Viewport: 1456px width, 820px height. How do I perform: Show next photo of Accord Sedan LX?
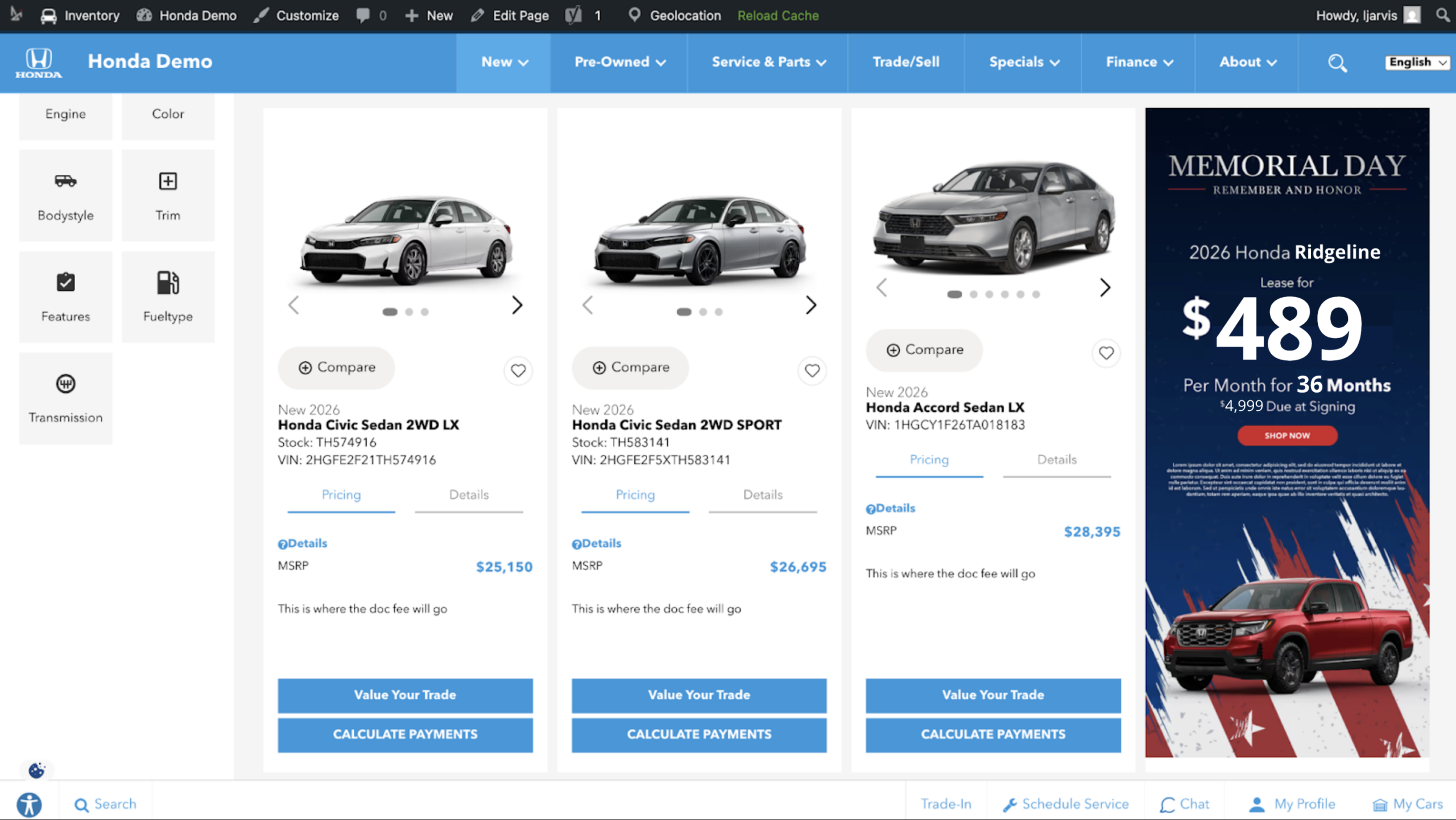[x=1105, y=287]
